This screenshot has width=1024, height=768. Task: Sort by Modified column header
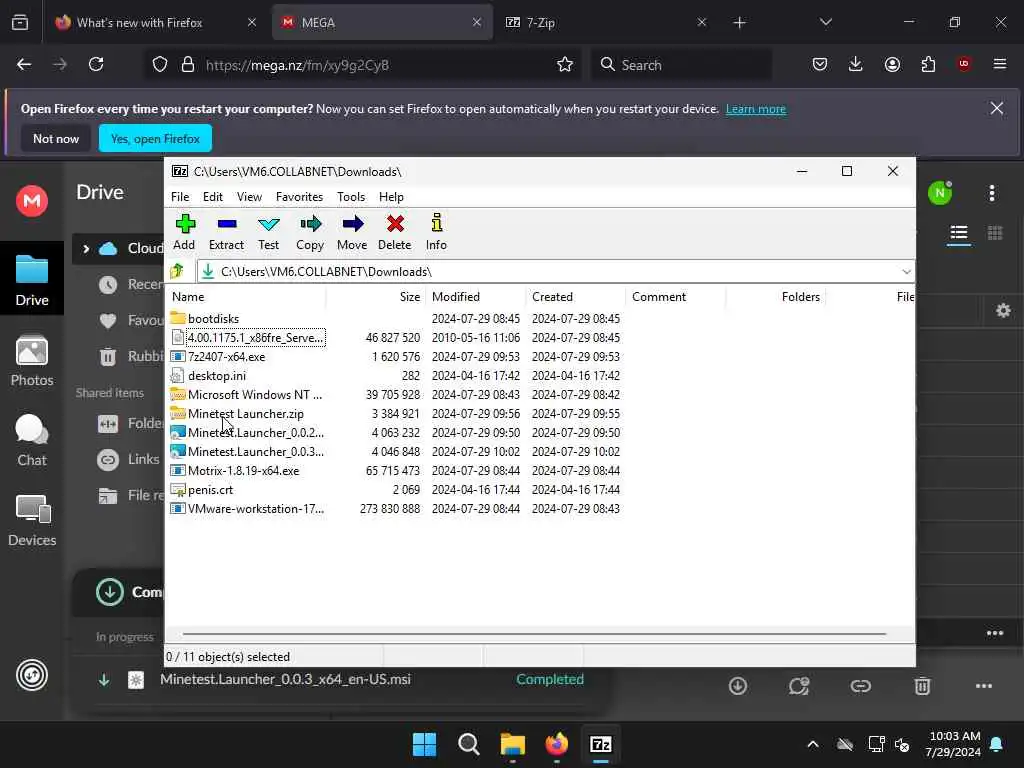pos(475,296)
